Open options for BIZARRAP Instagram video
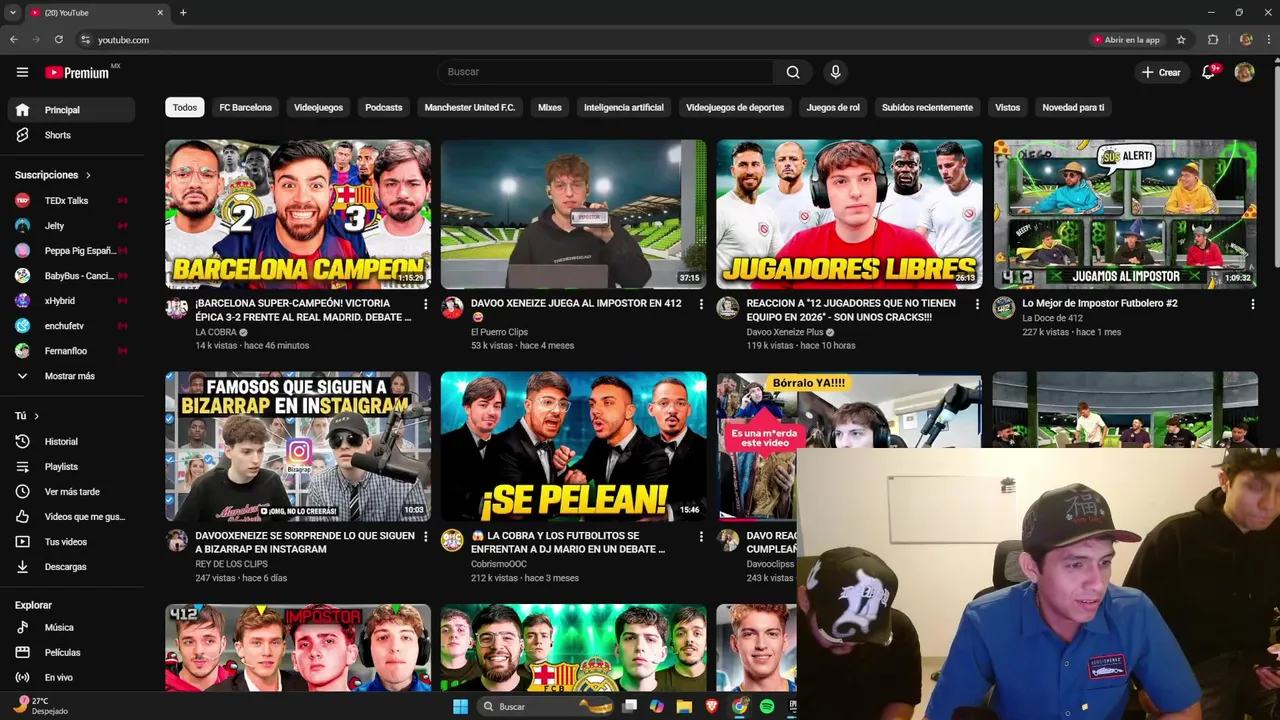The width and height of the screenshot is (1280, 720). (425, 537)
